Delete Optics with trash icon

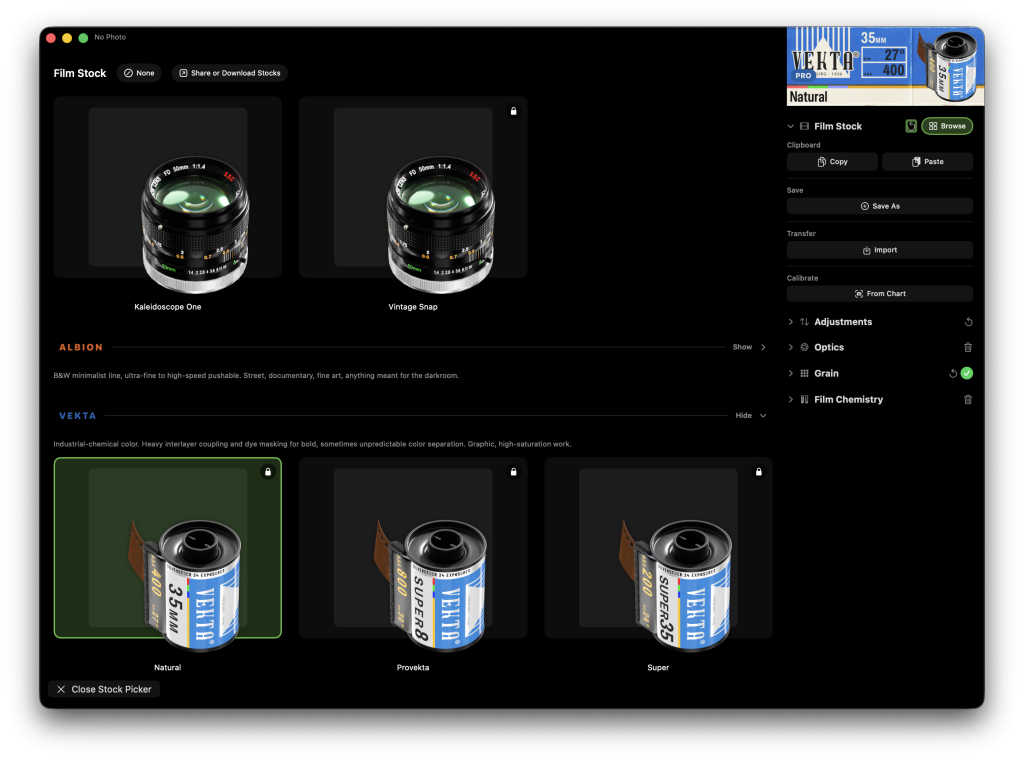[968, 348]
